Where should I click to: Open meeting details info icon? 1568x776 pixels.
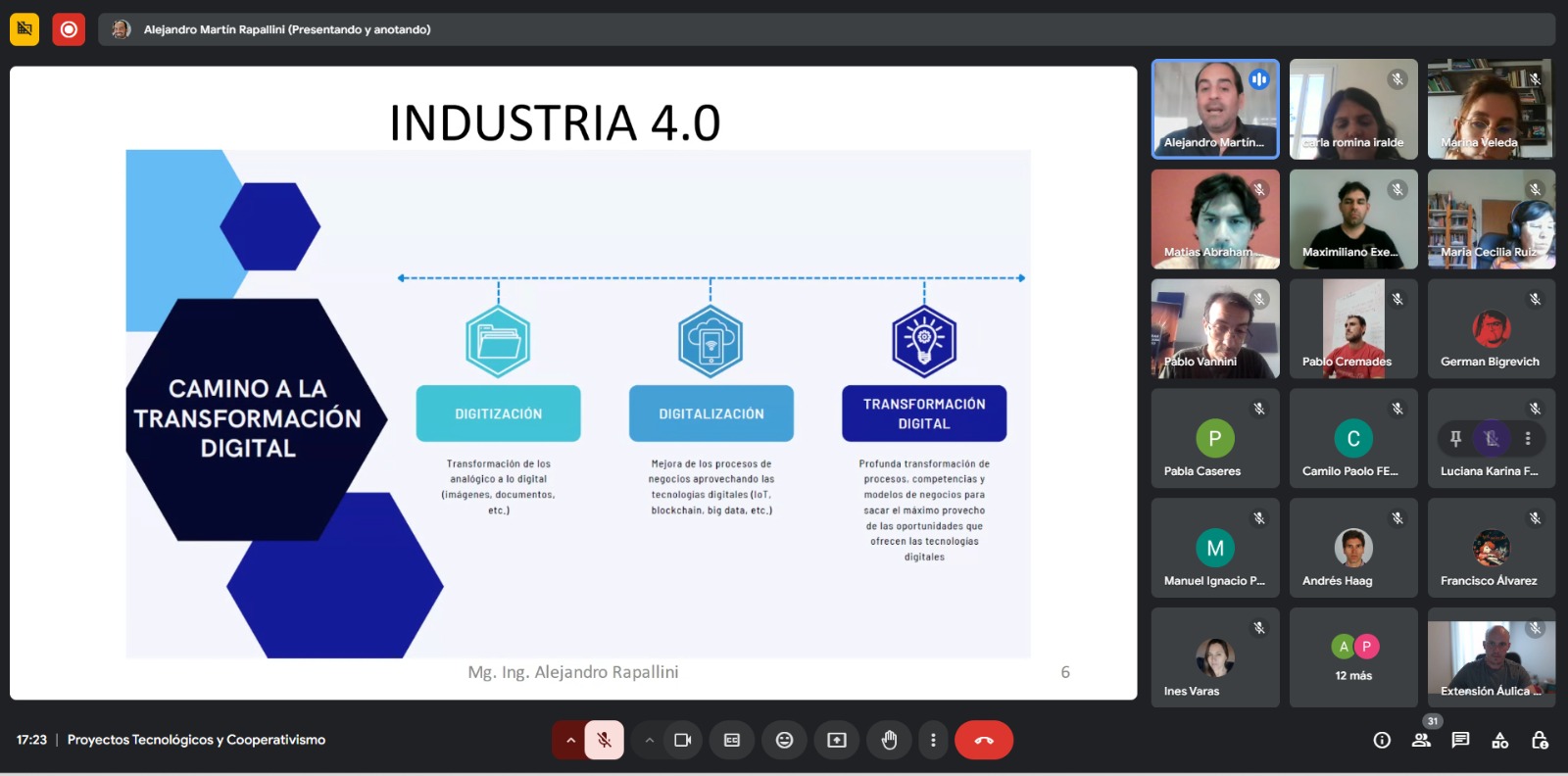coord(1382,740)
